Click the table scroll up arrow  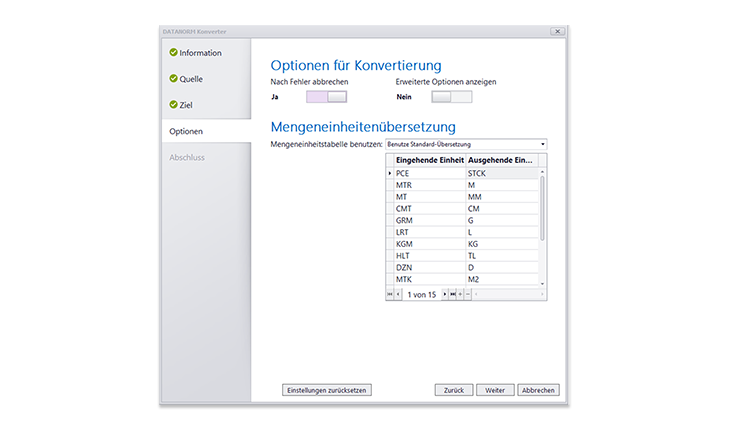[542, 172]
